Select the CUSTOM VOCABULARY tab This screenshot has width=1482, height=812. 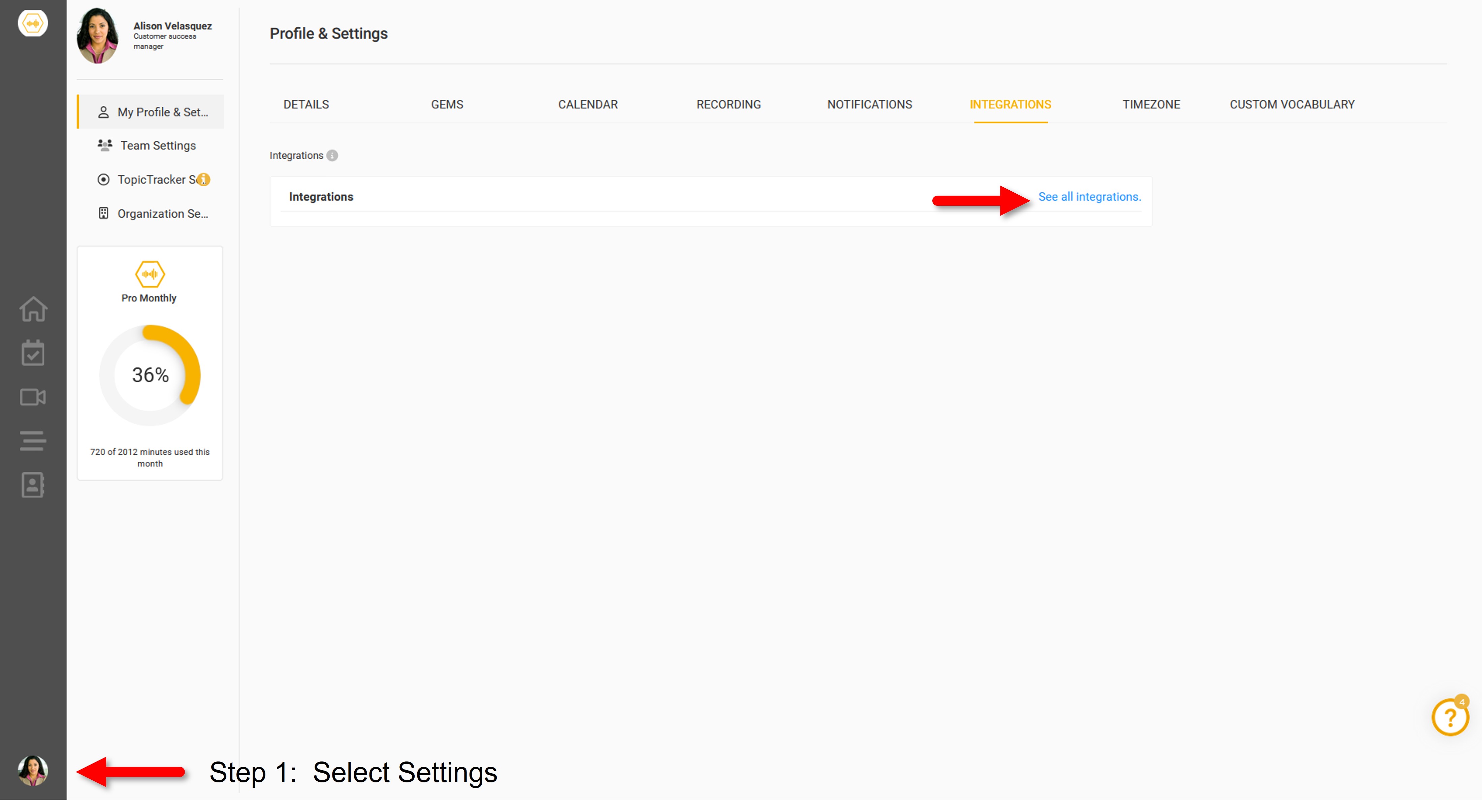click(x=1292, y=105)
